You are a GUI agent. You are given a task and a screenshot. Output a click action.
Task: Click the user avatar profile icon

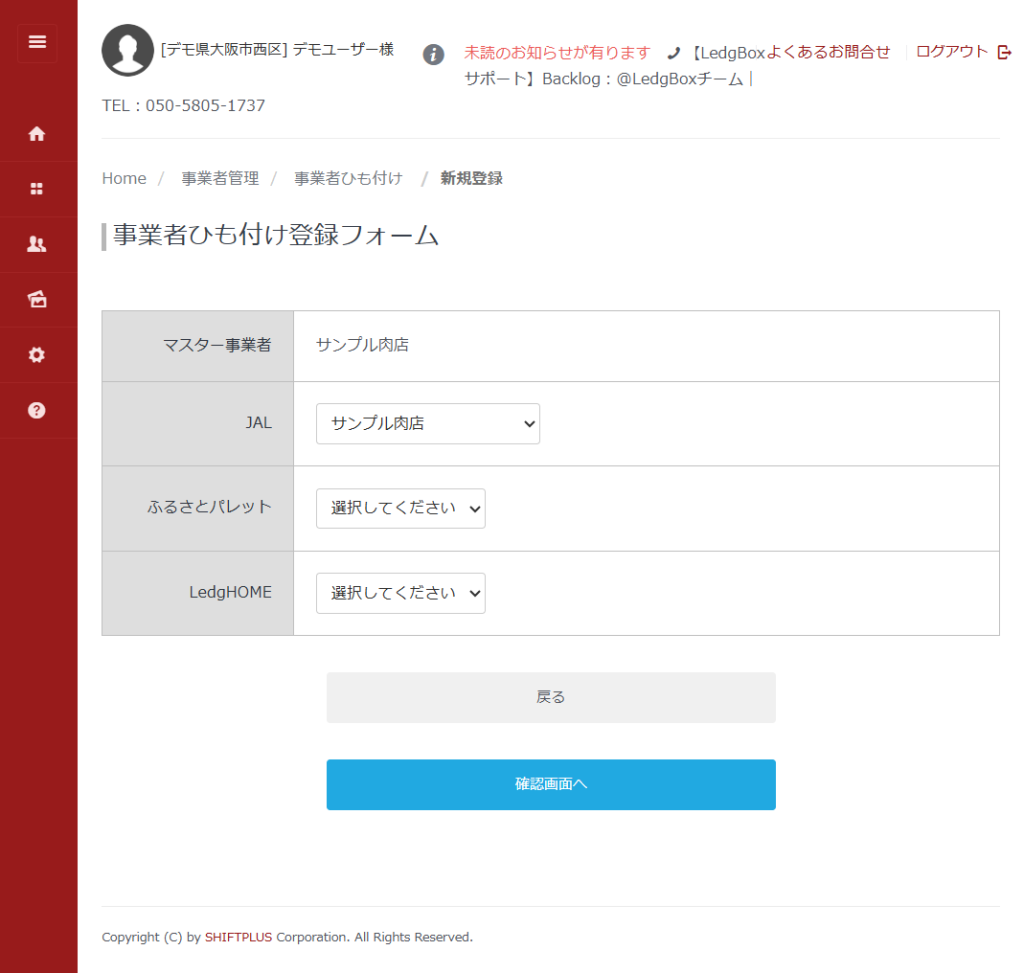(x=127, y=50)
